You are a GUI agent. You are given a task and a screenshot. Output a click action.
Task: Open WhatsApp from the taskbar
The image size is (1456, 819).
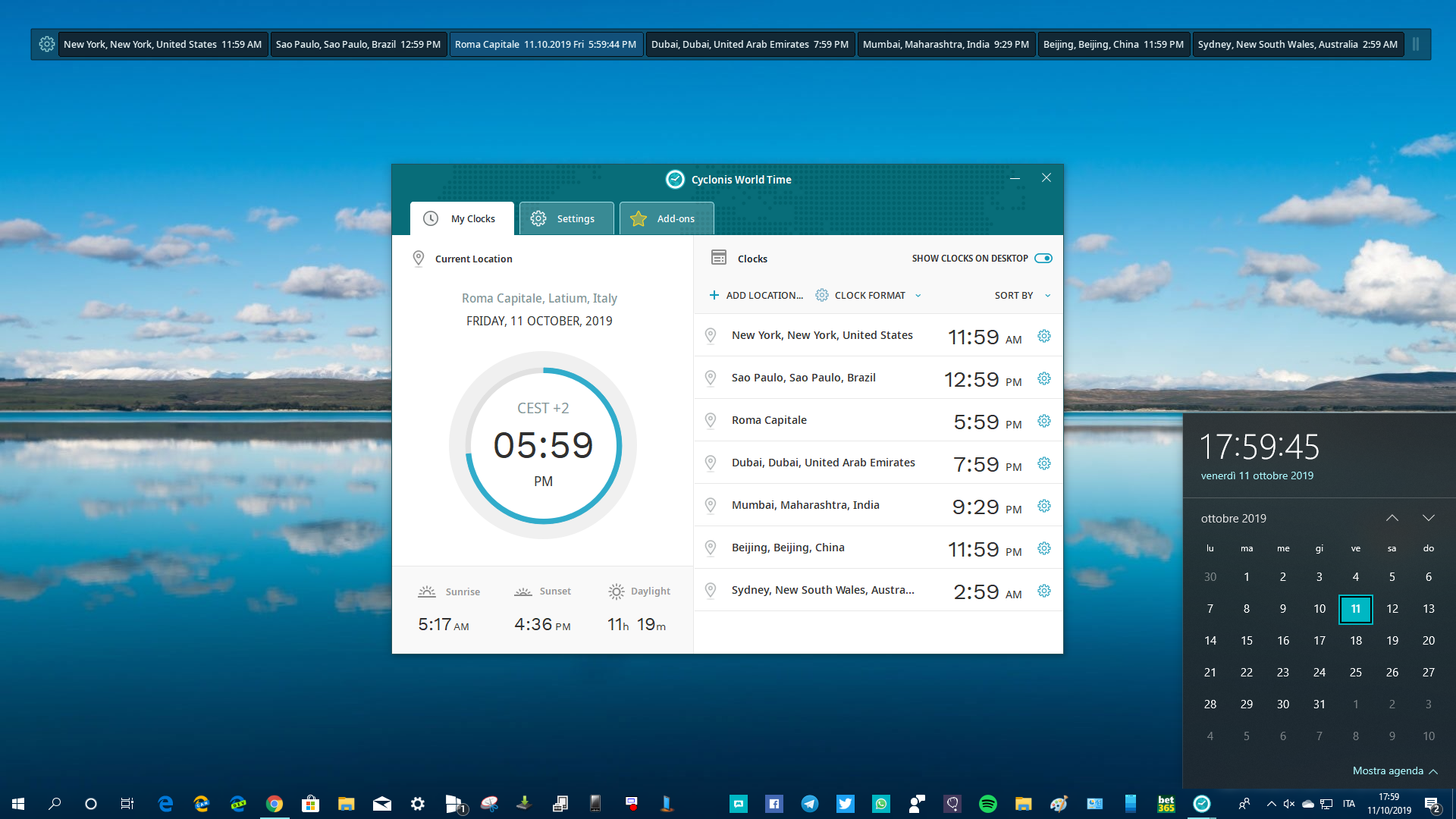point(881,804)
